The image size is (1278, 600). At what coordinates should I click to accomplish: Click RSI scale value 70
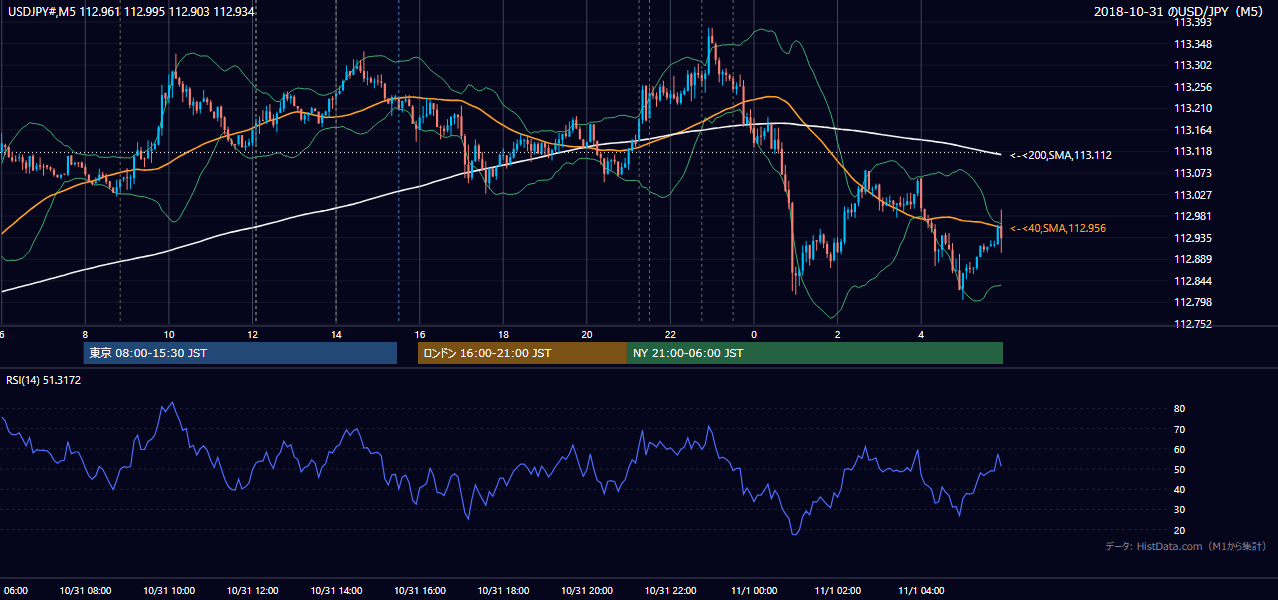(1180, 429)
